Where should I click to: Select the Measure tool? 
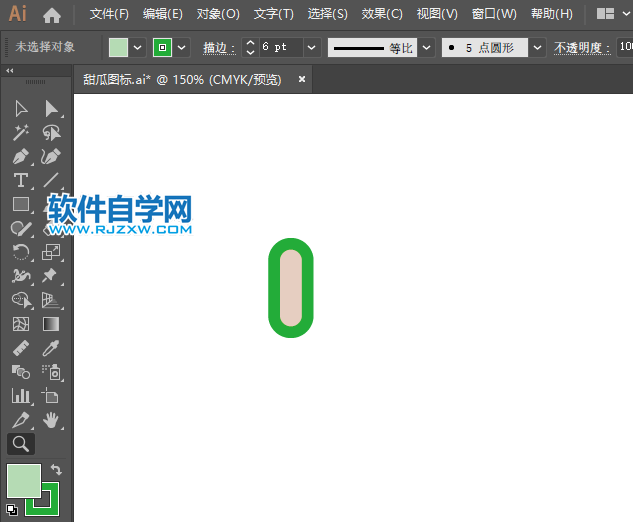[21, 348]
